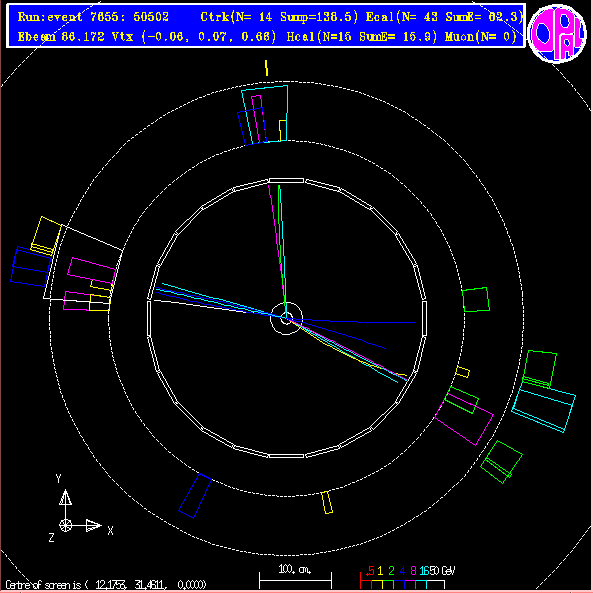
Task: Click the Y axis arrow head
Action: tap(65, 497)
